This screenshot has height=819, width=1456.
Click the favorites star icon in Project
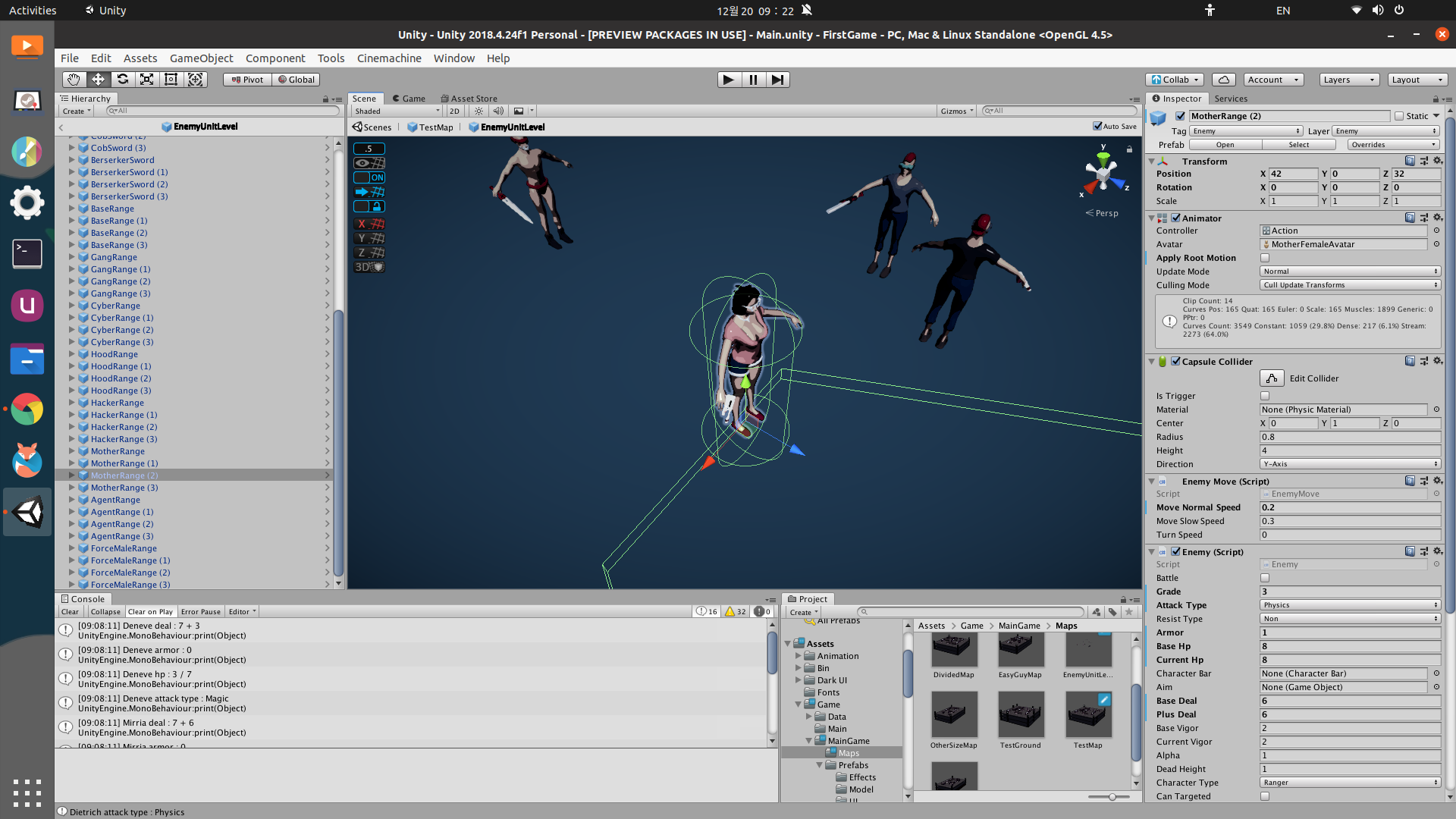(1129, 612)
